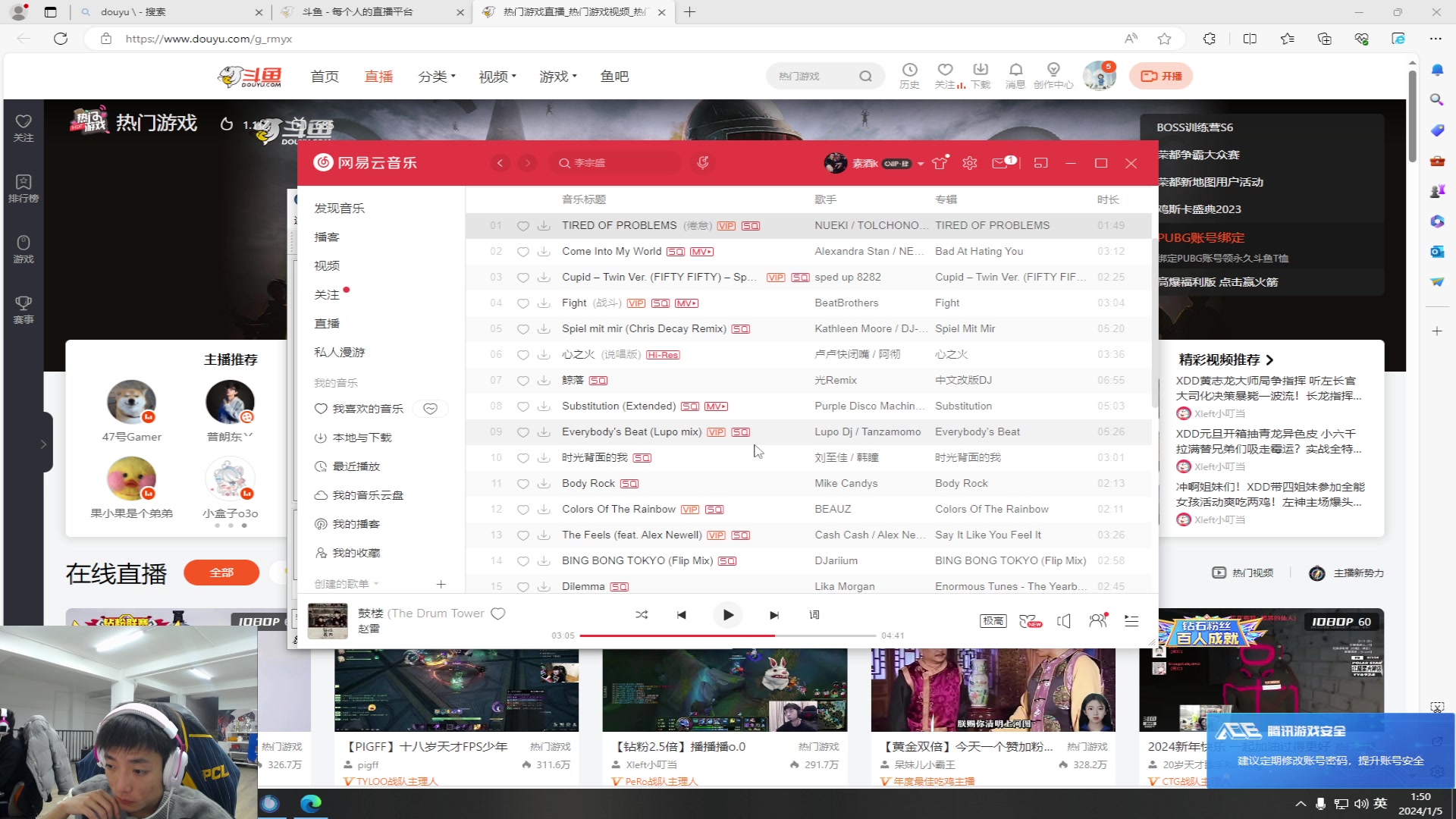Click the song progress bar in NetEase player
This screenshot has width=1456, height=819.
click(728, 635)
